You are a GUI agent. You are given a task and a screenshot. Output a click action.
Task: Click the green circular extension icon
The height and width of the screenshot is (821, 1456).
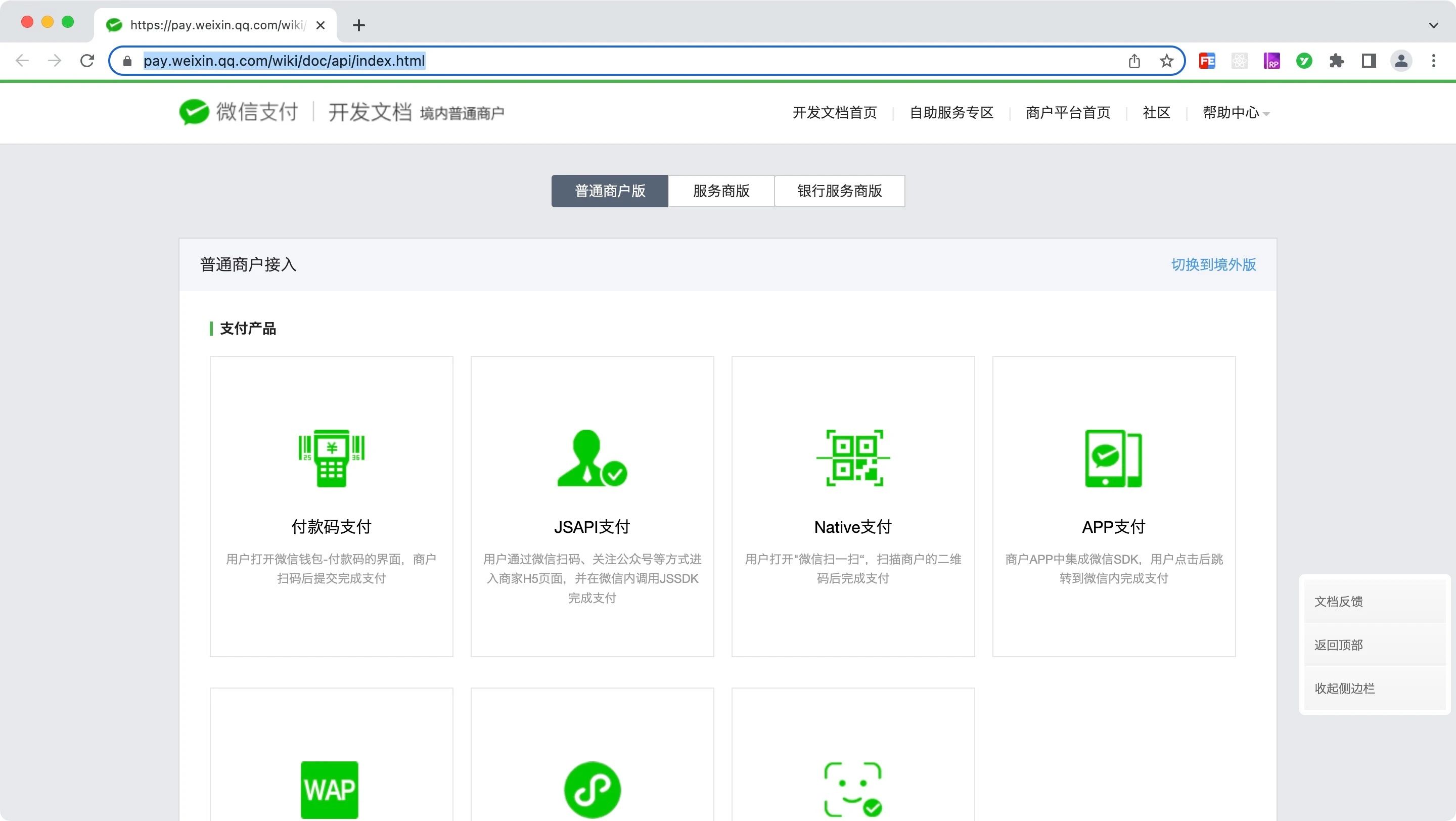[1304, 61]
